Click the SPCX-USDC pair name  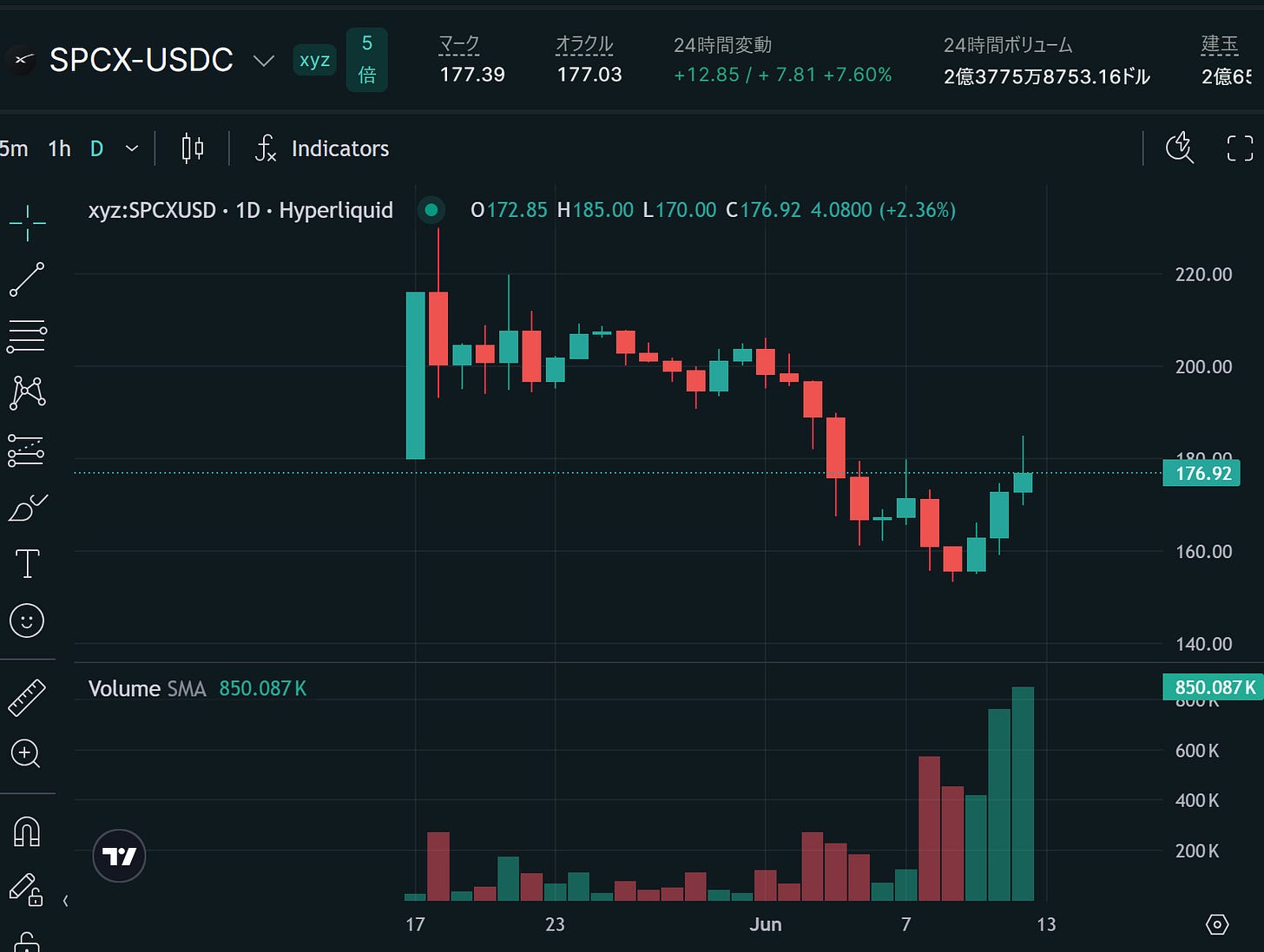coord(142,60)
